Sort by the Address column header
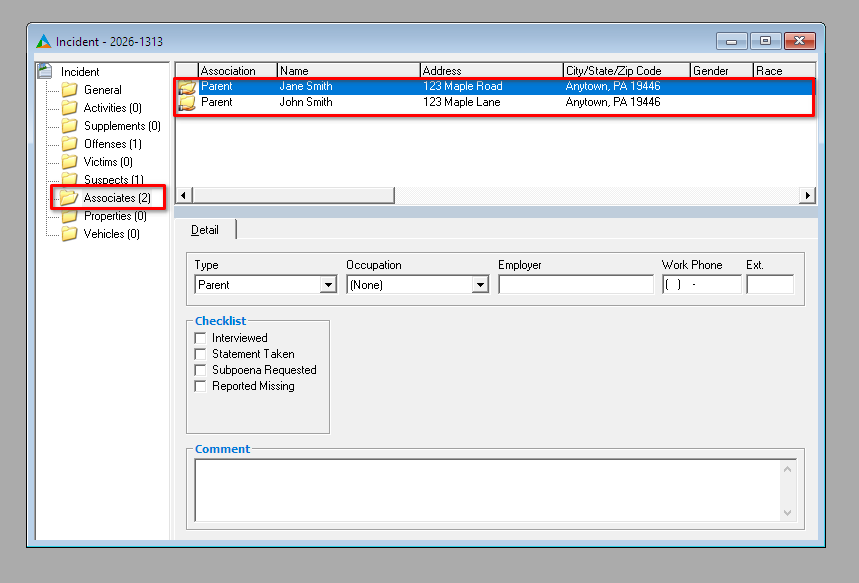Image resolution: width=859 pixels, height=583 pixels. [491, 71]
